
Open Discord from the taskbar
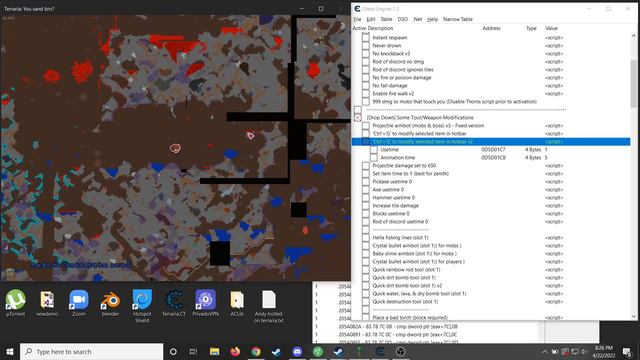(x=297, y=351)
